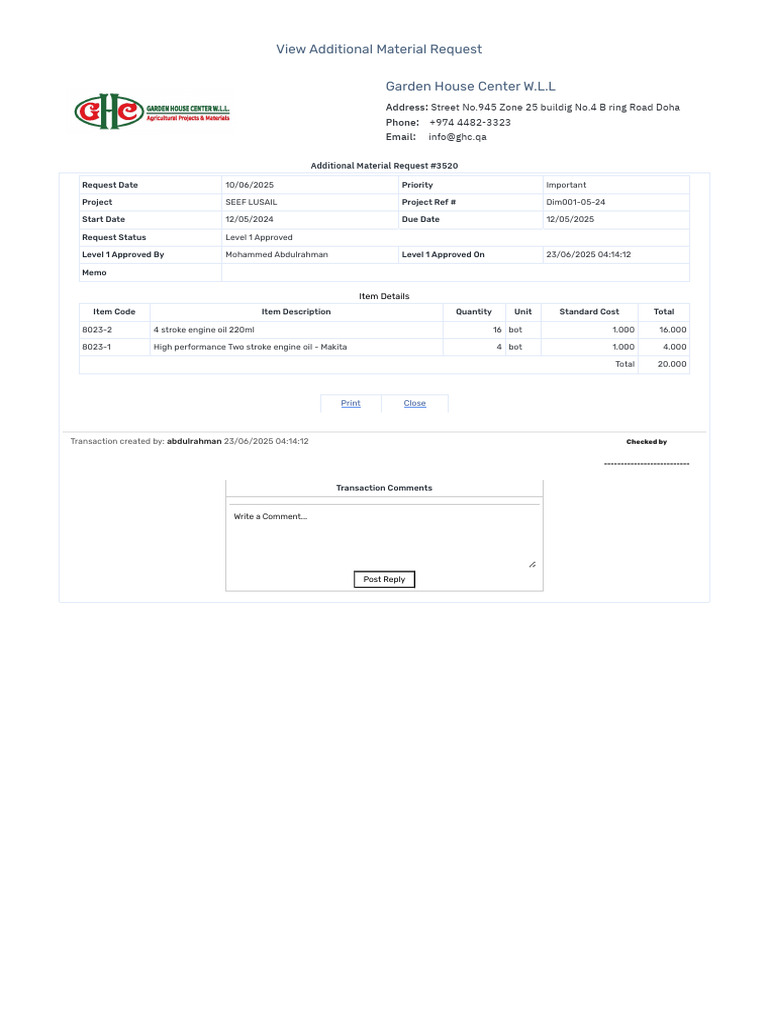Screen dimensions: 768x1024
Task: Click the Dim001-05-24 project reference
Action: tap(575, 202)
